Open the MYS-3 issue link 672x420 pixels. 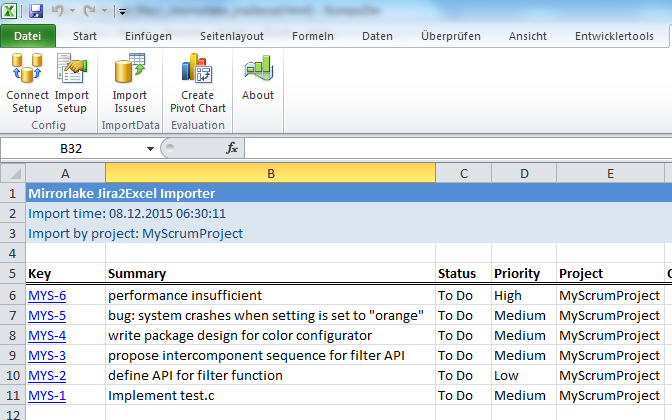point(47,356)
